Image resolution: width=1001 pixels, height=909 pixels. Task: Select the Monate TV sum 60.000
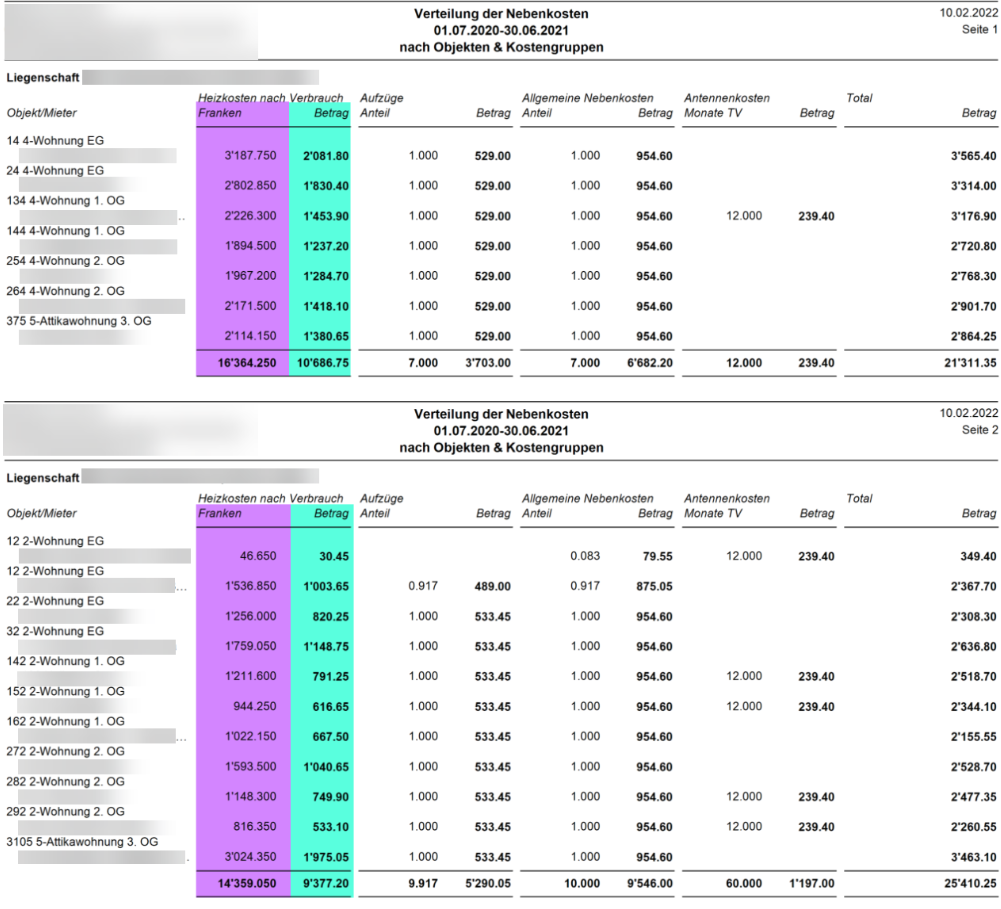pyautogui.click(x=744, y=883)
